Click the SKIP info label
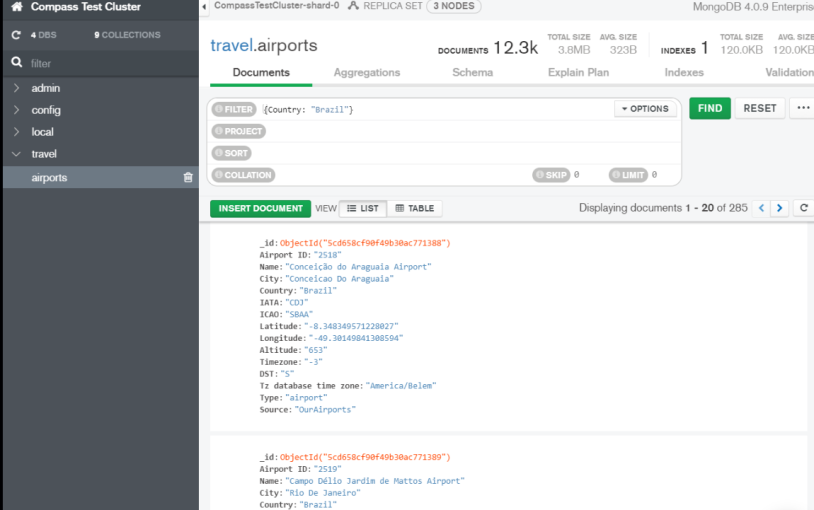This screenshot has height=510, width=814. pyautogui.click(x=551, y=175)
